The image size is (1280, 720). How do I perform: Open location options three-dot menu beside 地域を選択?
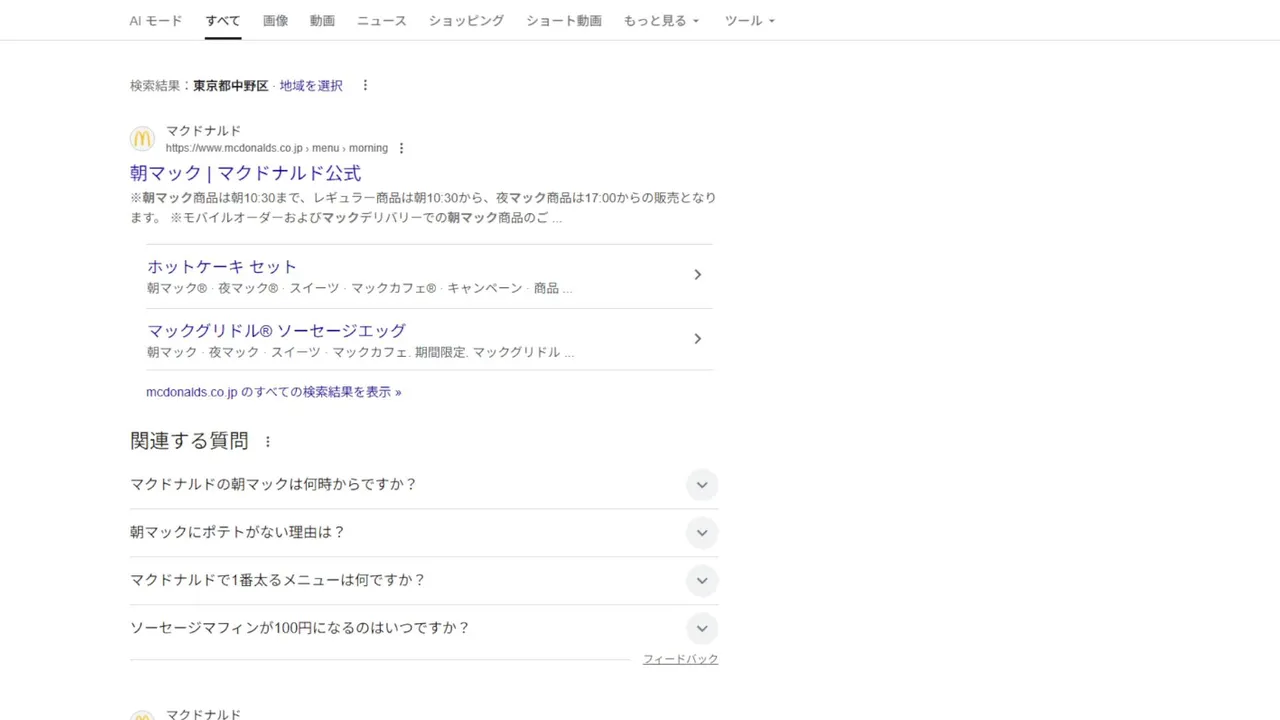click(x=365, y=86)
